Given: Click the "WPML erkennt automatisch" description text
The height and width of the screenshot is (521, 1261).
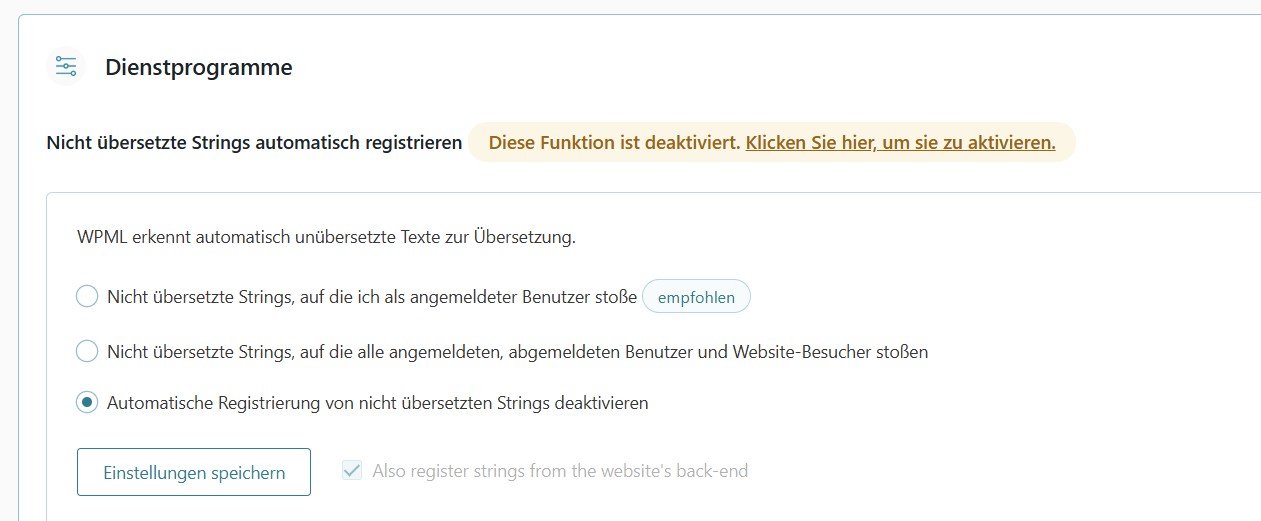Looking at the screenshot, I should pyautogui.click(x=326, y=238).
